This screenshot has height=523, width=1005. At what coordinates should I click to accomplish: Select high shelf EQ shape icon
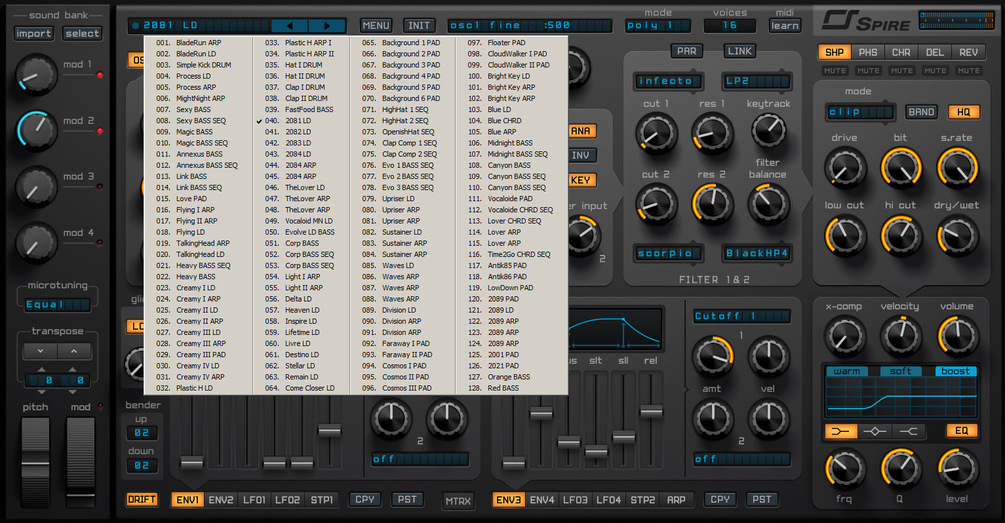[x=909, y=431]
